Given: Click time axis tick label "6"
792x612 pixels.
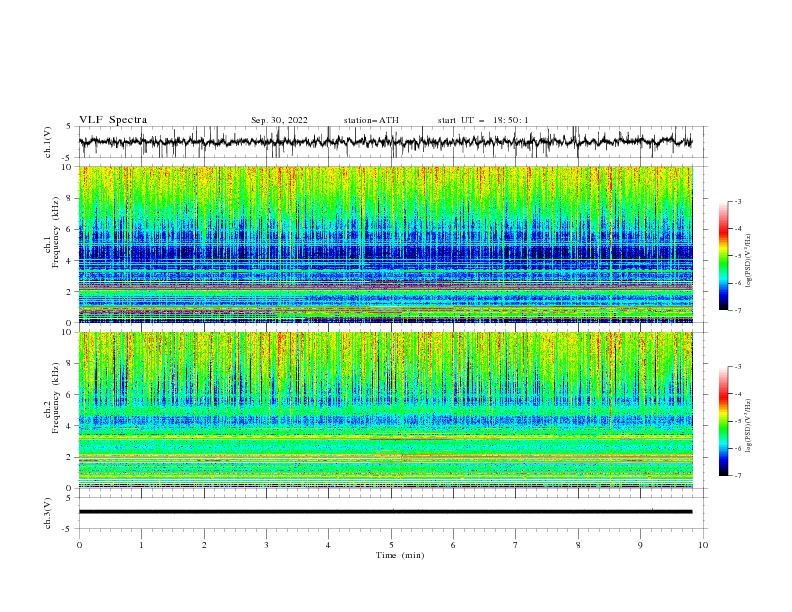Looking at the screenshot, I should tap(453, 545).
